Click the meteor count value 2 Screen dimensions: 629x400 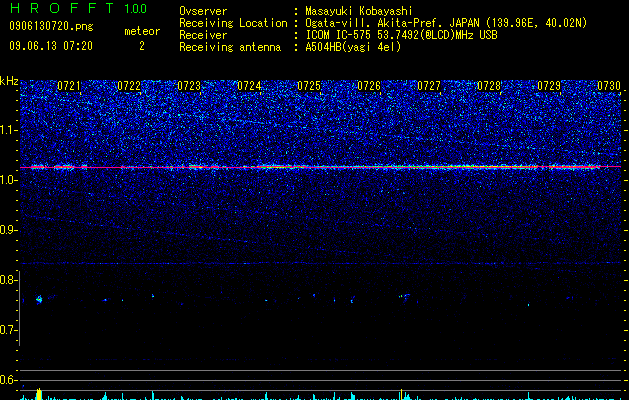[x=142, y=46]
